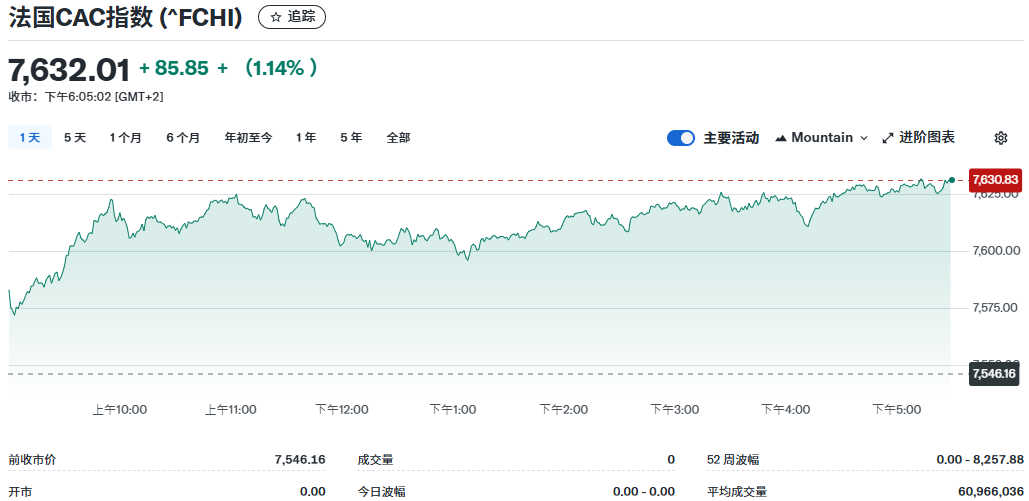Click the 下午12:00 time axis label

(x=342, y=410)
